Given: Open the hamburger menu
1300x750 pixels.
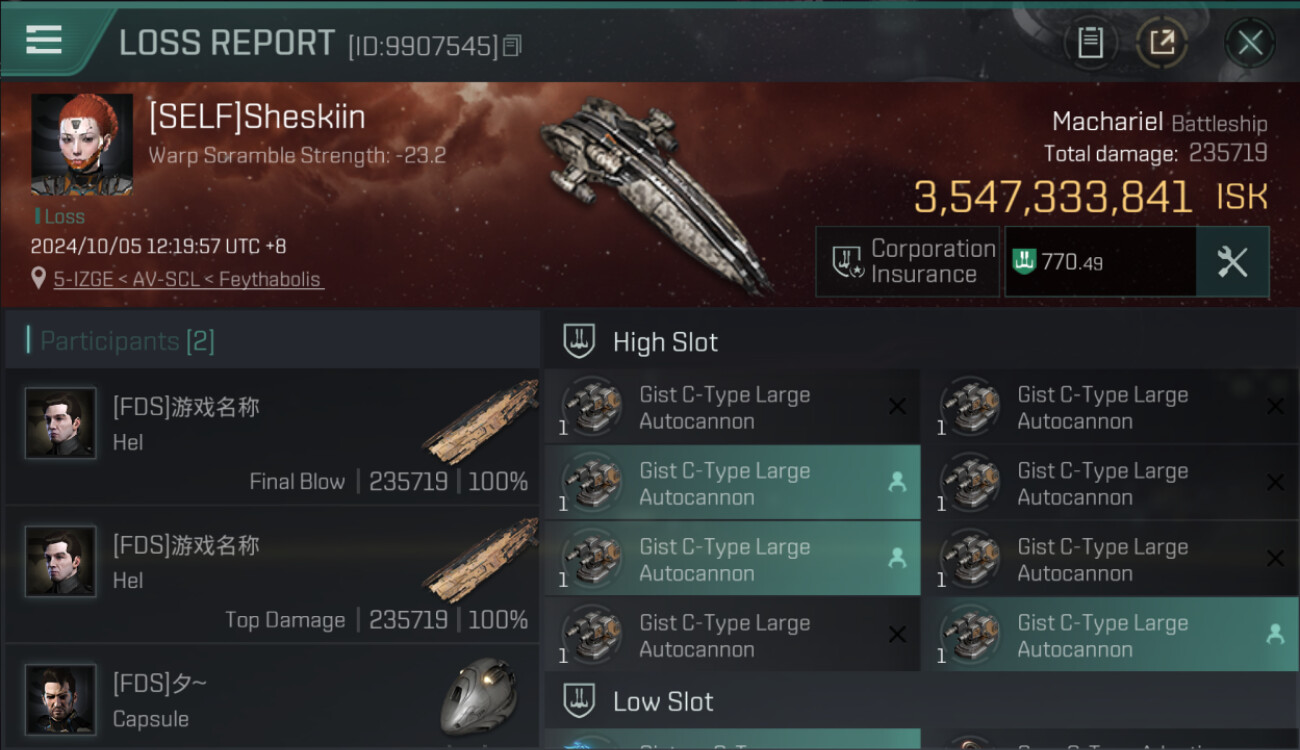Looking at the screenshot, I should click(44, 40).
